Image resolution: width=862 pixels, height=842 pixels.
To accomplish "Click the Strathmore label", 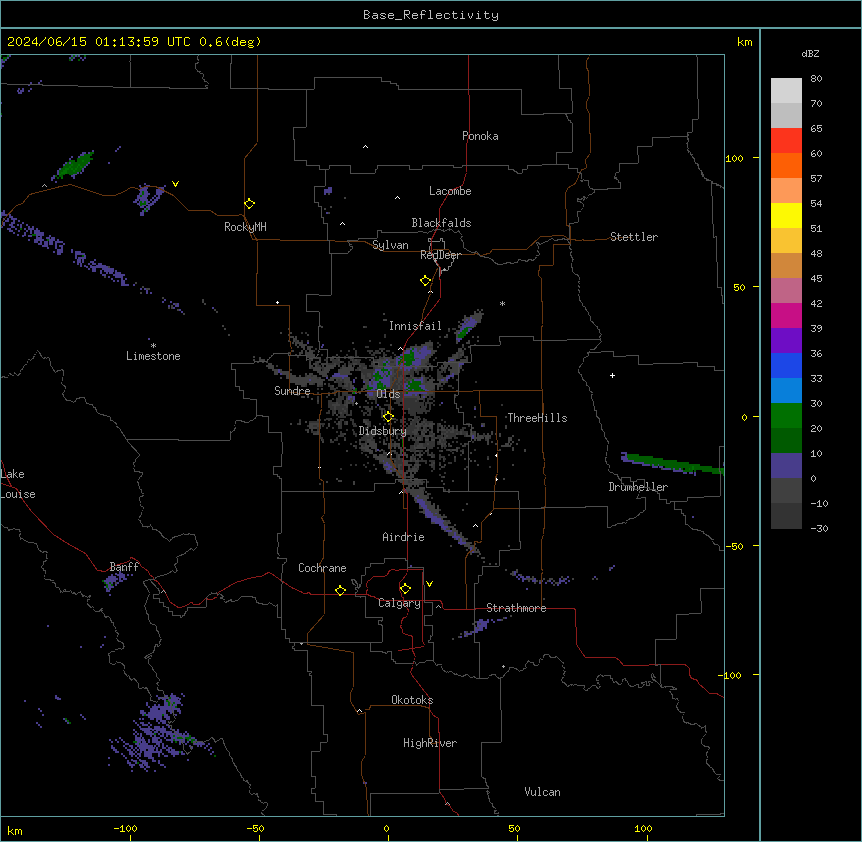I will (516, 608).
